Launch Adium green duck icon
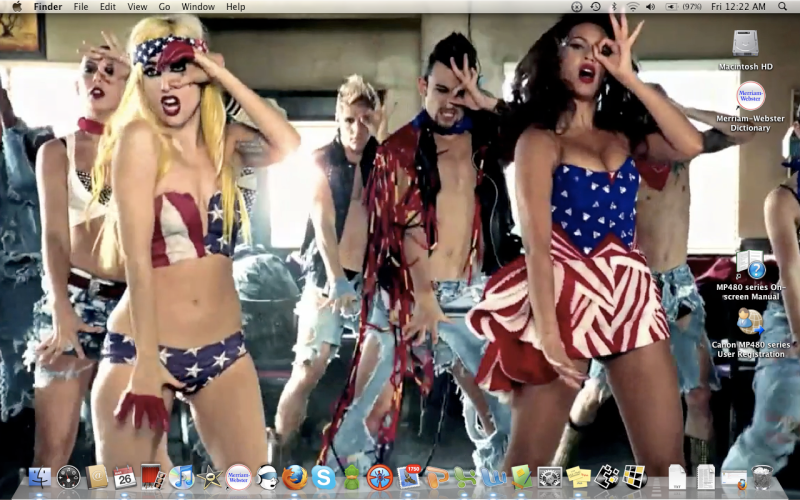The height and width of the screenshot is (500, 800). 352,478
